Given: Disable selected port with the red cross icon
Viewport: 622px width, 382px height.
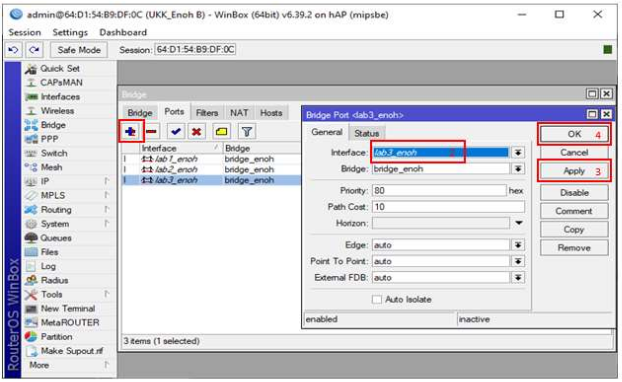Looking at the screenshot, I should pos(196,131).
